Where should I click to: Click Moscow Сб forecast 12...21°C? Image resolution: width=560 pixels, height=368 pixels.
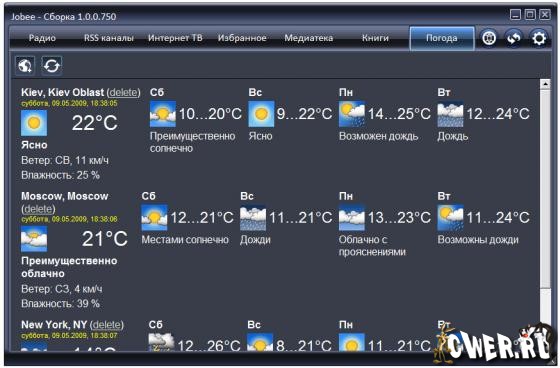202,218
